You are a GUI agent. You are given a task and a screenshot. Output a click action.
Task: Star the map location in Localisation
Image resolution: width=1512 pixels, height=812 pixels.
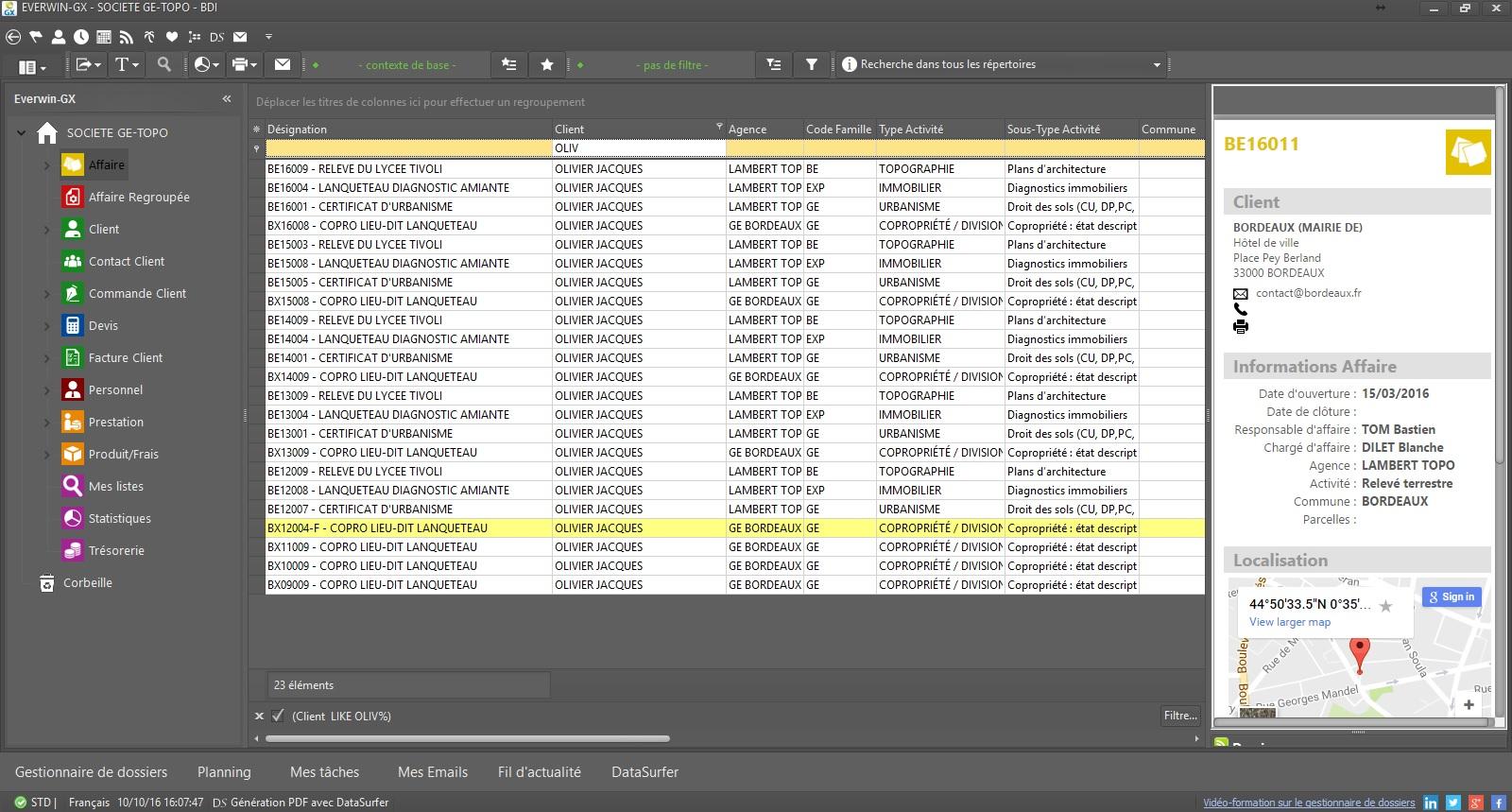pyautogui.click(x=1385, y=606)
